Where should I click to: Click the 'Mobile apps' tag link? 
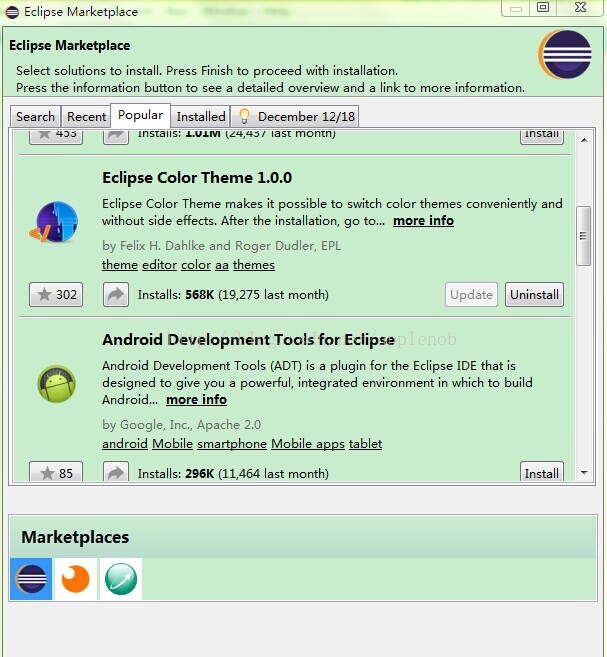(307, 444)
